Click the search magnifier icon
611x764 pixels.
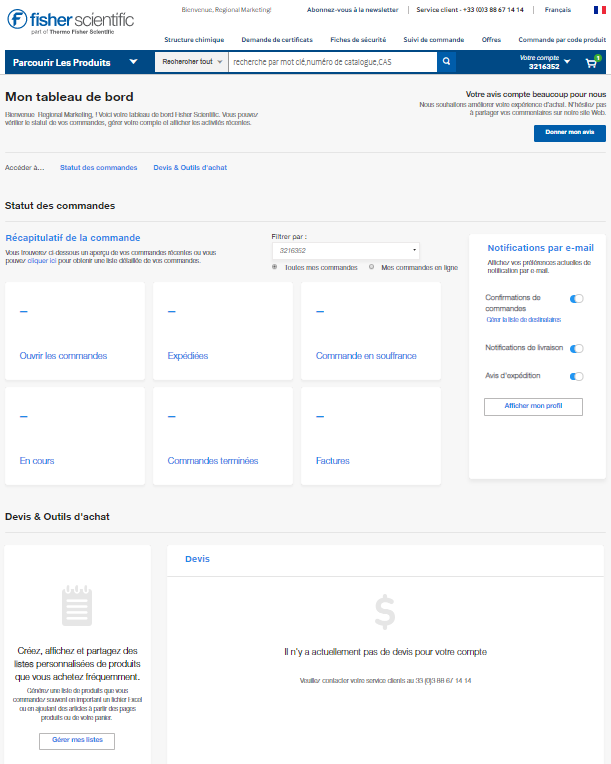click(x=446, y=62)
